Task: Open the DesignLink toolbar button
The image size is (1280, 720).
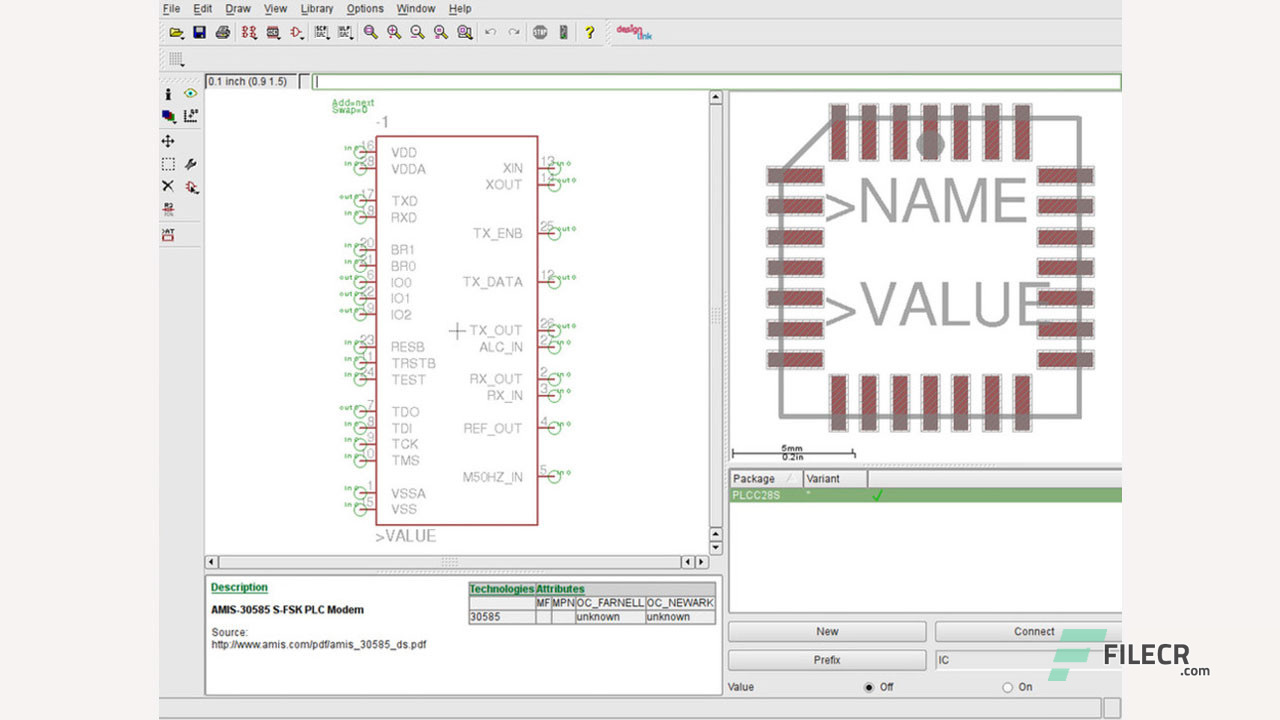Action: click(x=634, y=32)
